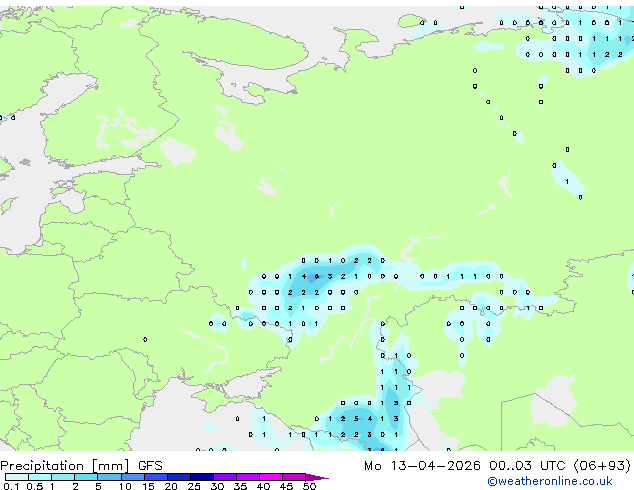634x490 pixels.
Task: Click the 'Precipitation [mm] GFS' title text
Action: (81, 466)
